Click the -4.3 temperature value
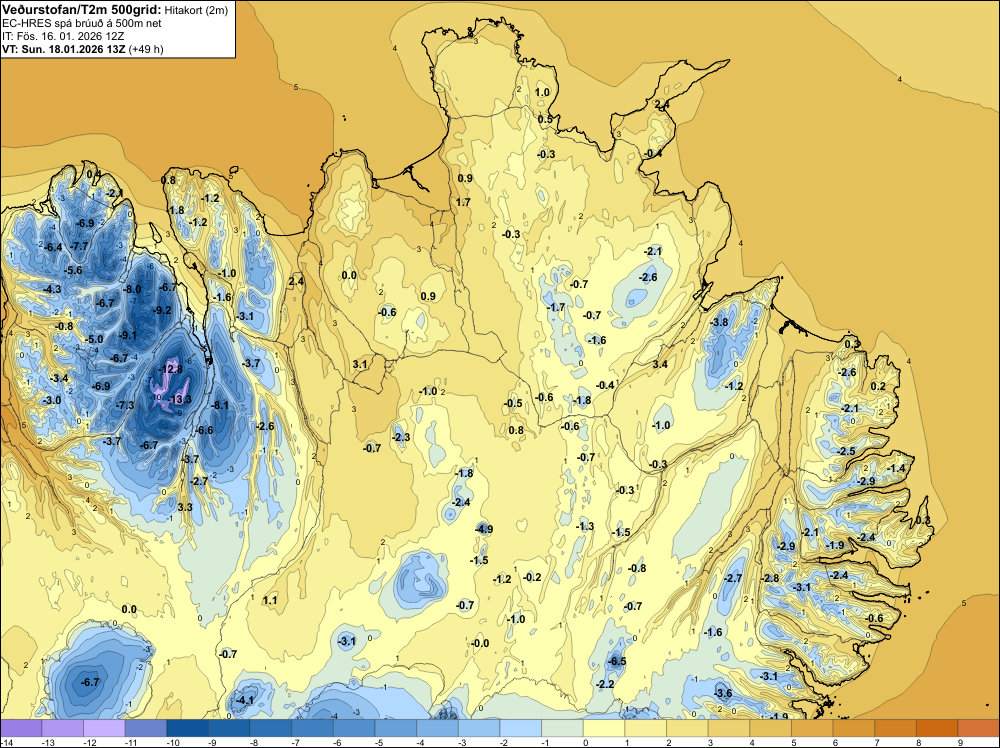Viewport: 1000px width, 748px height. tap(52, 290)
